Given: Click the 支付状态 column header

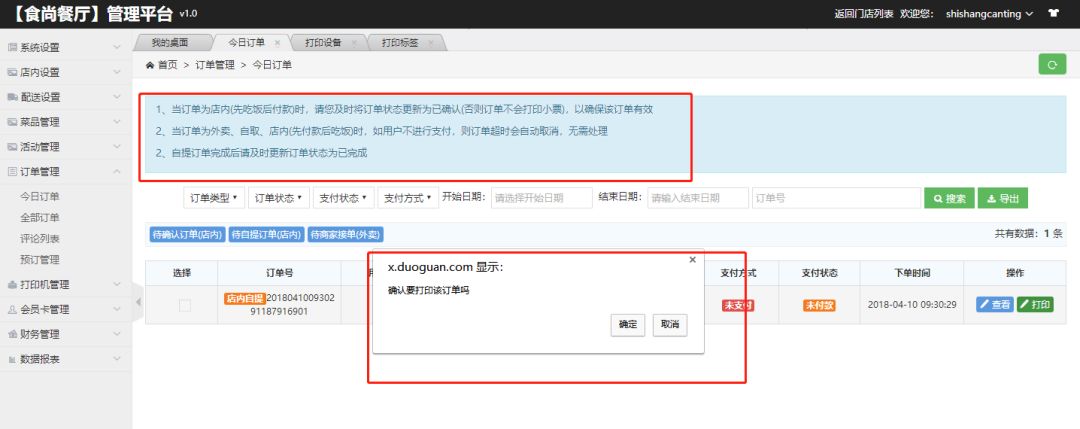Looking at the screenshot, I should 820,273.
